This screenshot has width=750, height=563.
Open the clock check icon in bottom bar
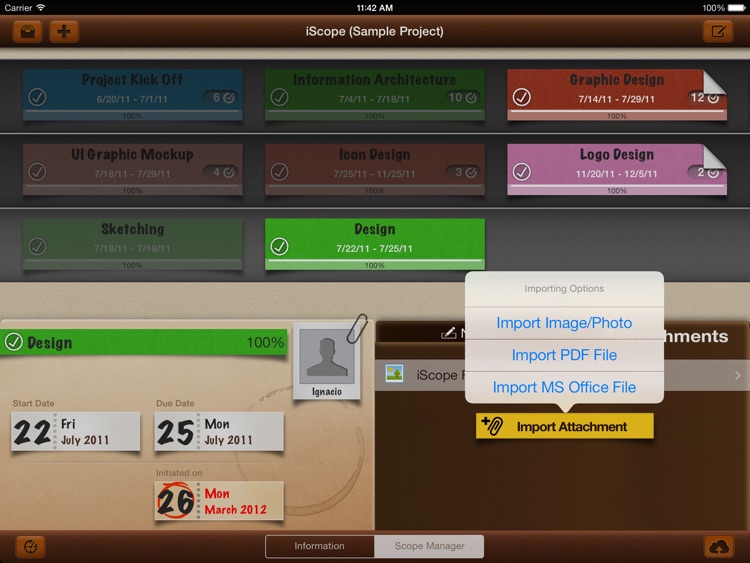pyautogui.click(x=31, y=546)
